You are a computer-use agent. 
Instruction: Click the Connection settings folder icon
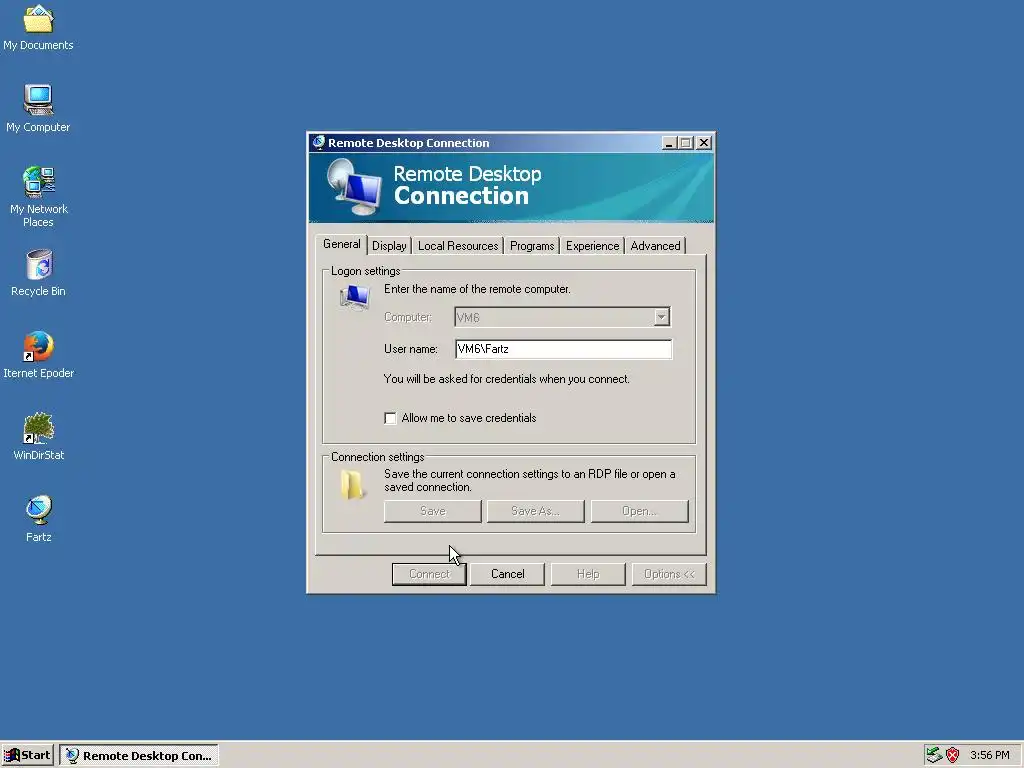click(x=352, y=485)
